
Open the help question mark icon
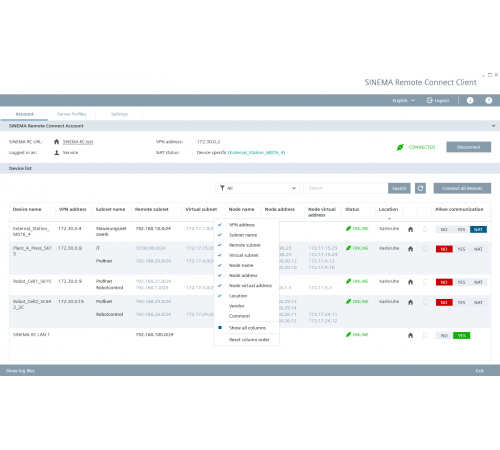point(489,100)
